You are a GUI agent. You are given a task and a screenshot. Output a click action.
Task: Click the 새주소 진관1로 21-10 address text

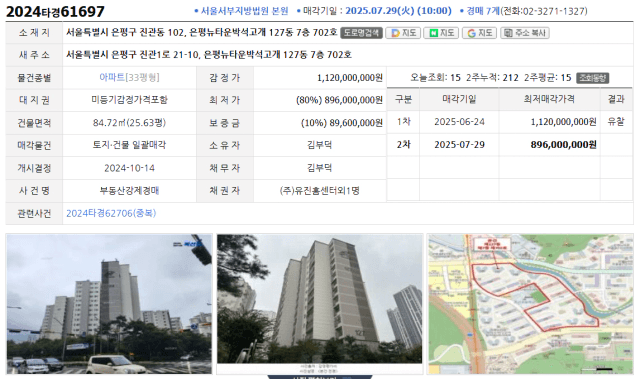click(x=209, y=55)
